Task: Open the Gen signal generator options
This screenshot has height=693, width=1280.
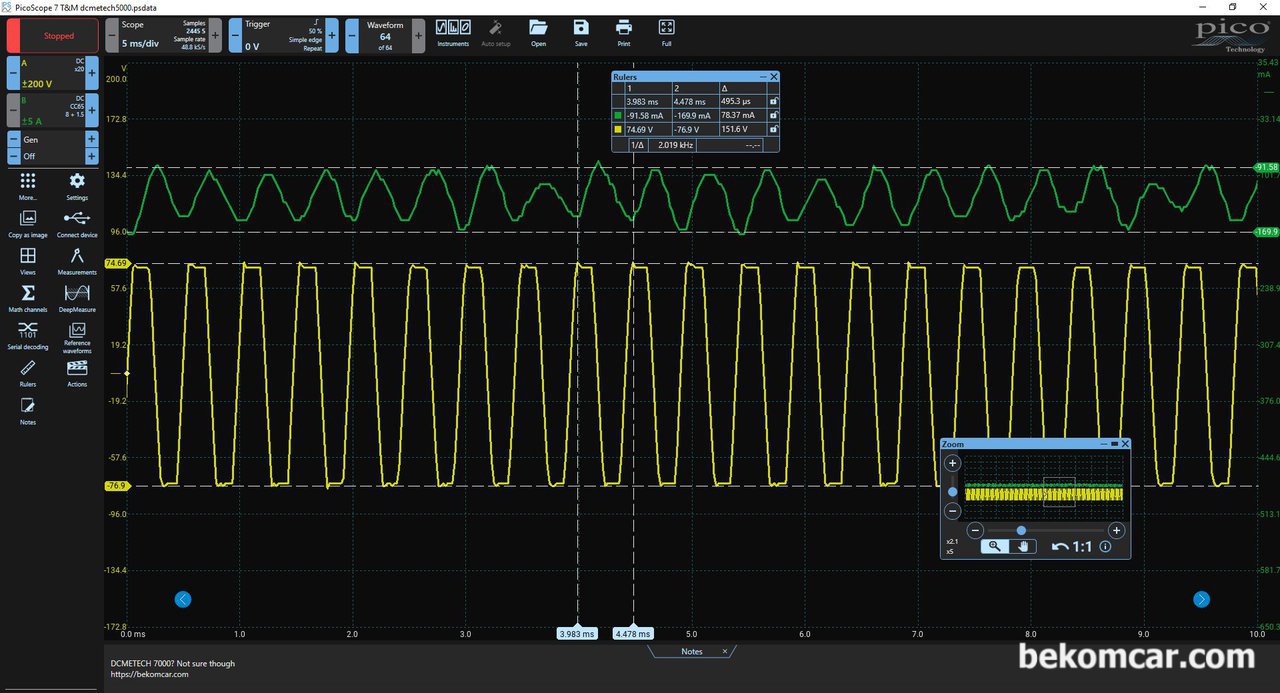Action: pyautogui.click(x=53, y=140)
